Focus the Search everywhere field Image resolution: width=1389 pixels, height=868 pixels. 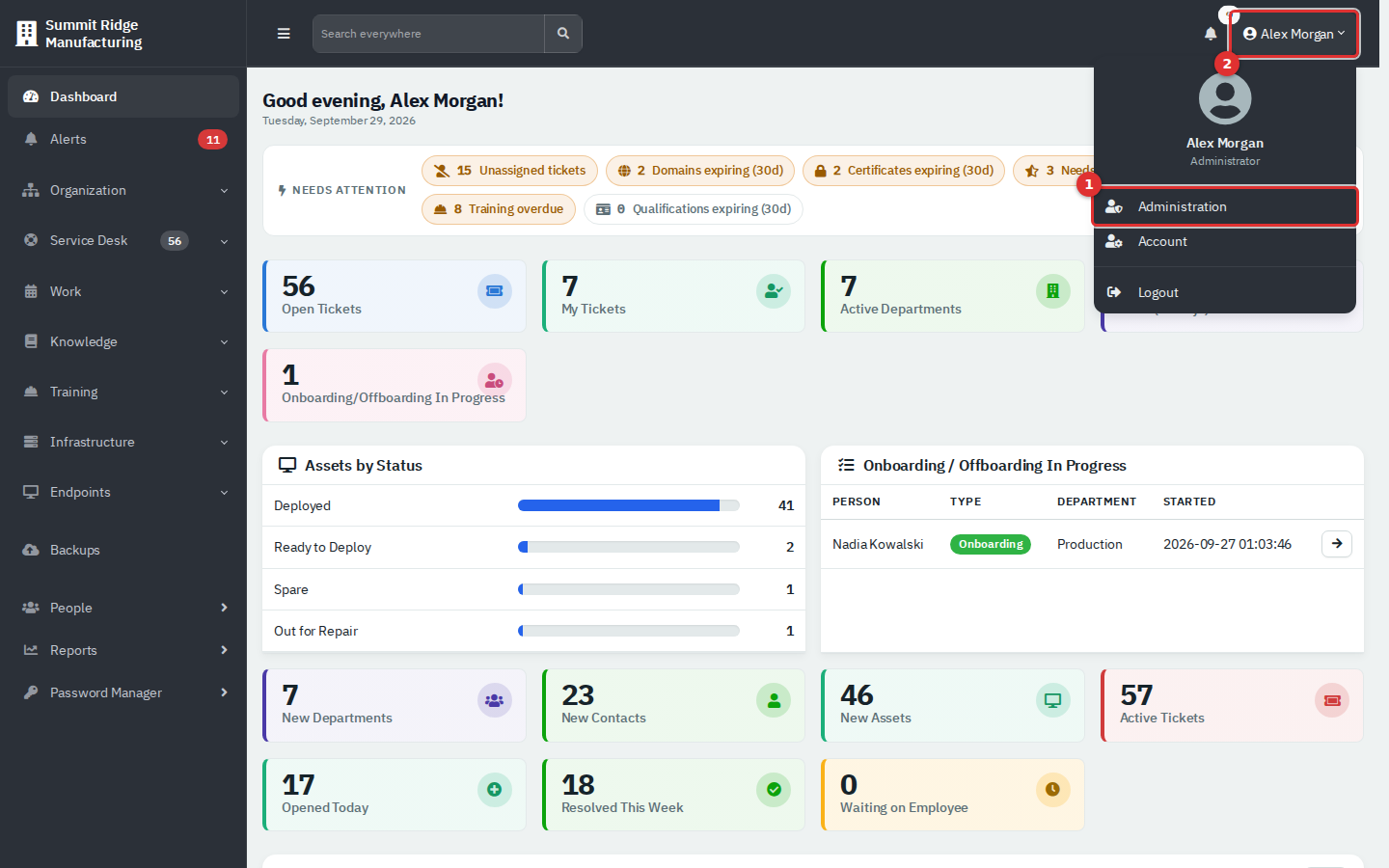click(428, 34)
